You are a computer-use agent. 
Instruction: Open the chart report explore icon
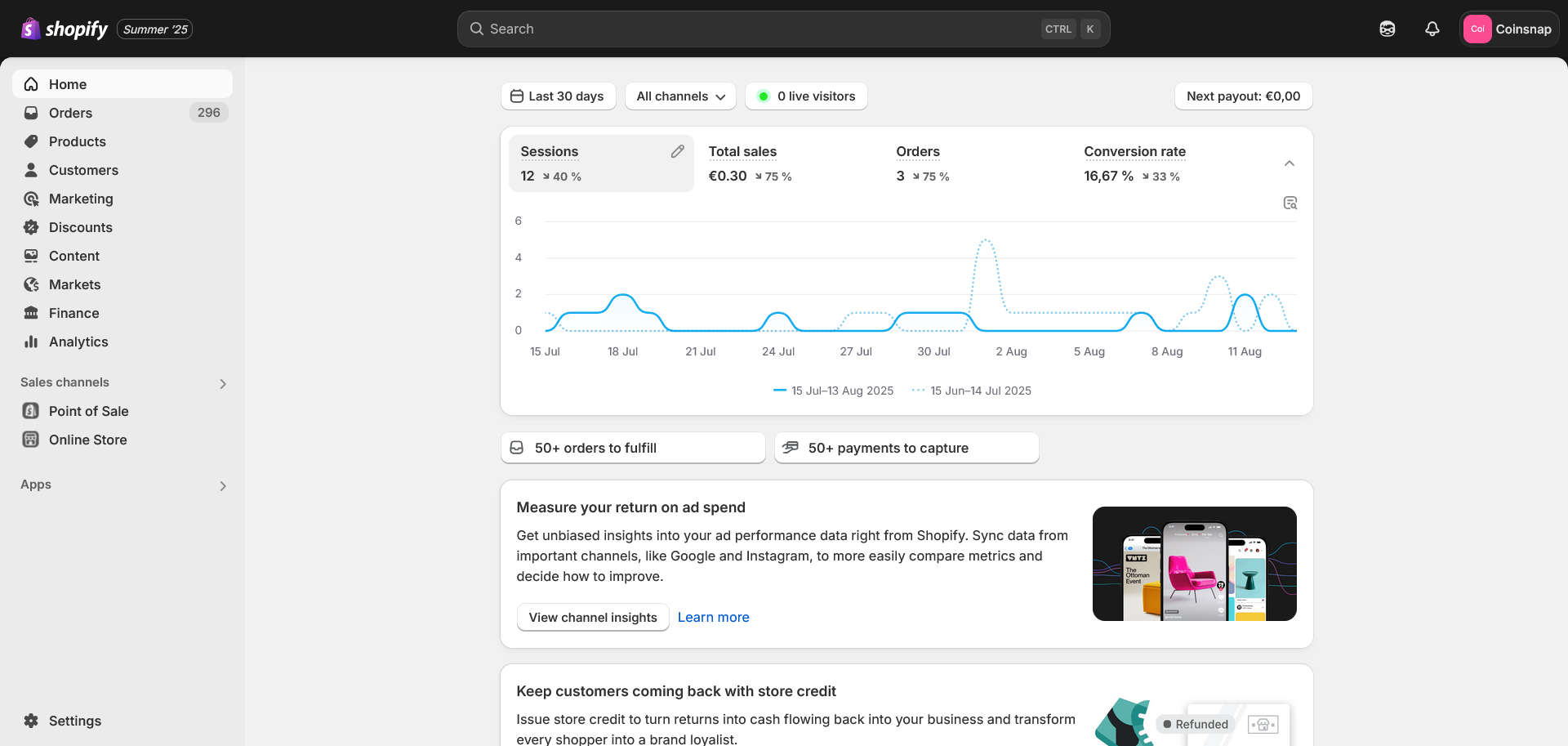point(1290,203)
